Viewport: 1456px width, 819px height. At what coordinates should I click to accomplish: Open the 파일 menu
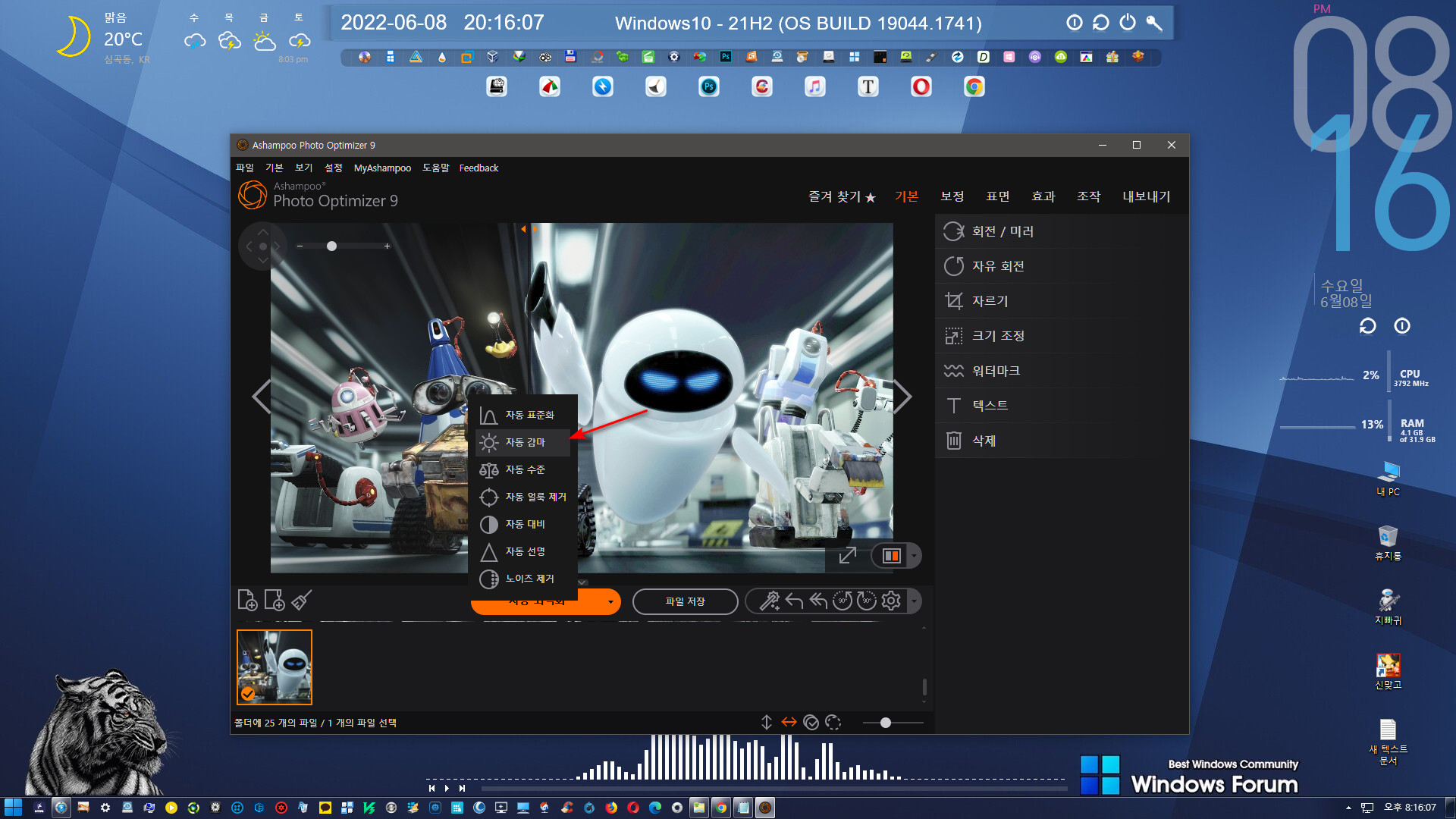click(x=245, y=168)
